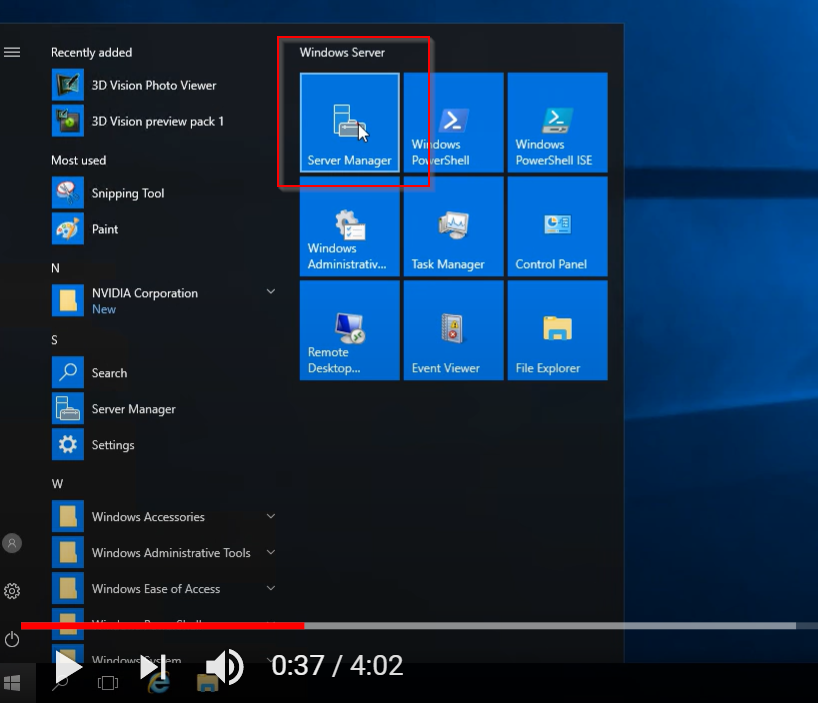This screenshot has width=818, height=703.
Task: Open the Windows Administrative Tools tile
Action: (350, 226)
